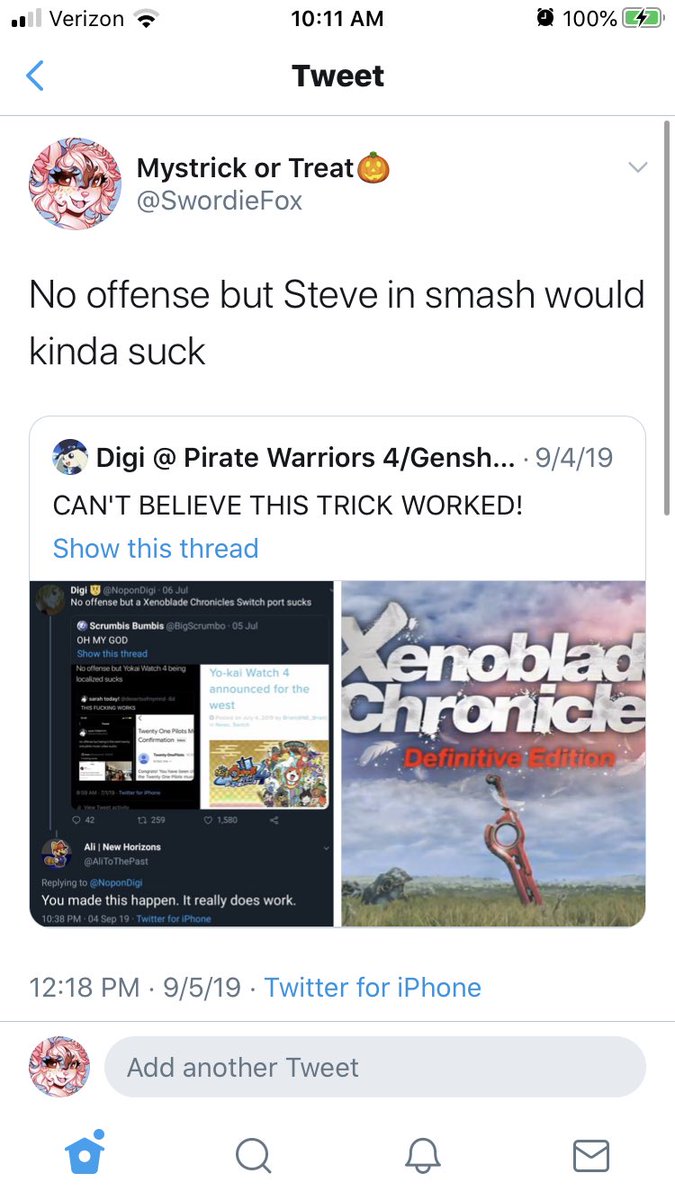Tap the Add another Tweet field

[x=375, y=1067]
